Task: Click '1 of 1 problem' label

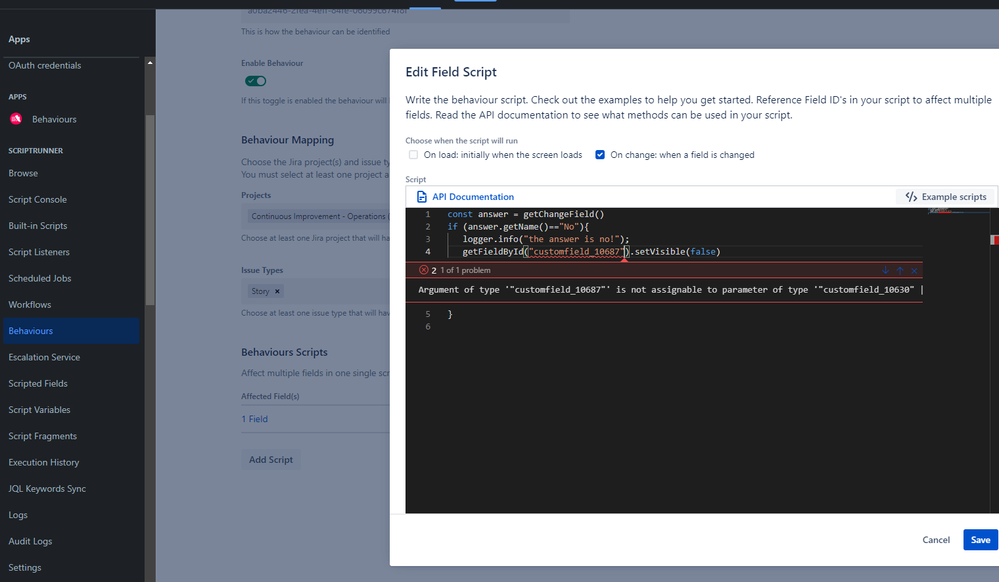Action: [x=465, y=270]
